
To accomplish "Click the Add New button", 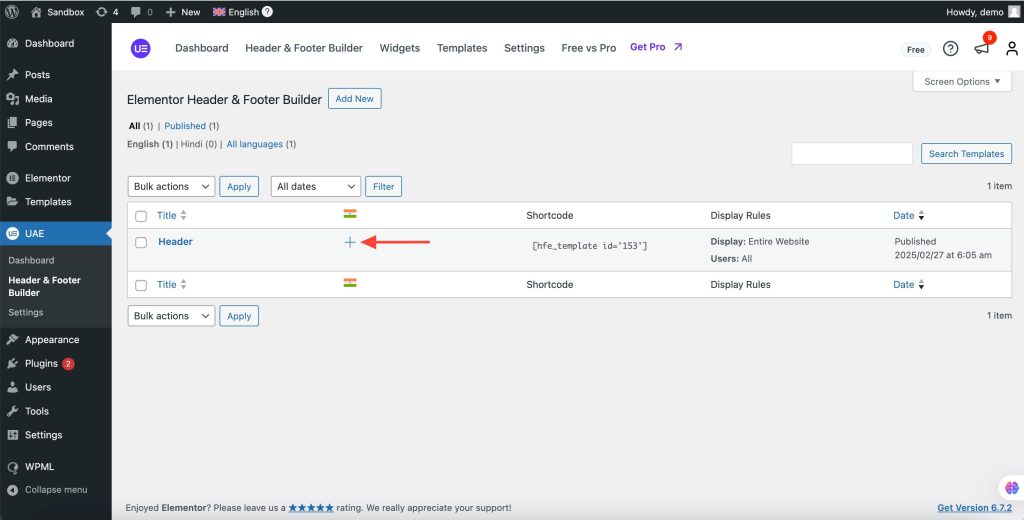I will [x=355, y=99].
